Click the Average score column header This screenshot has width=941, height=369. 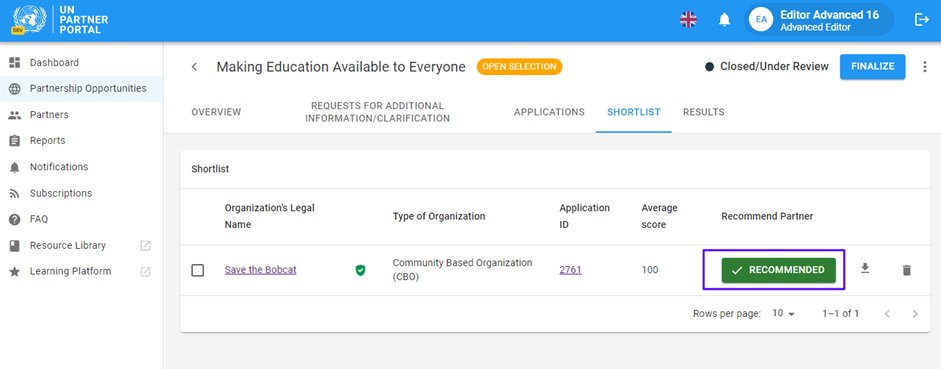[659, 217]
